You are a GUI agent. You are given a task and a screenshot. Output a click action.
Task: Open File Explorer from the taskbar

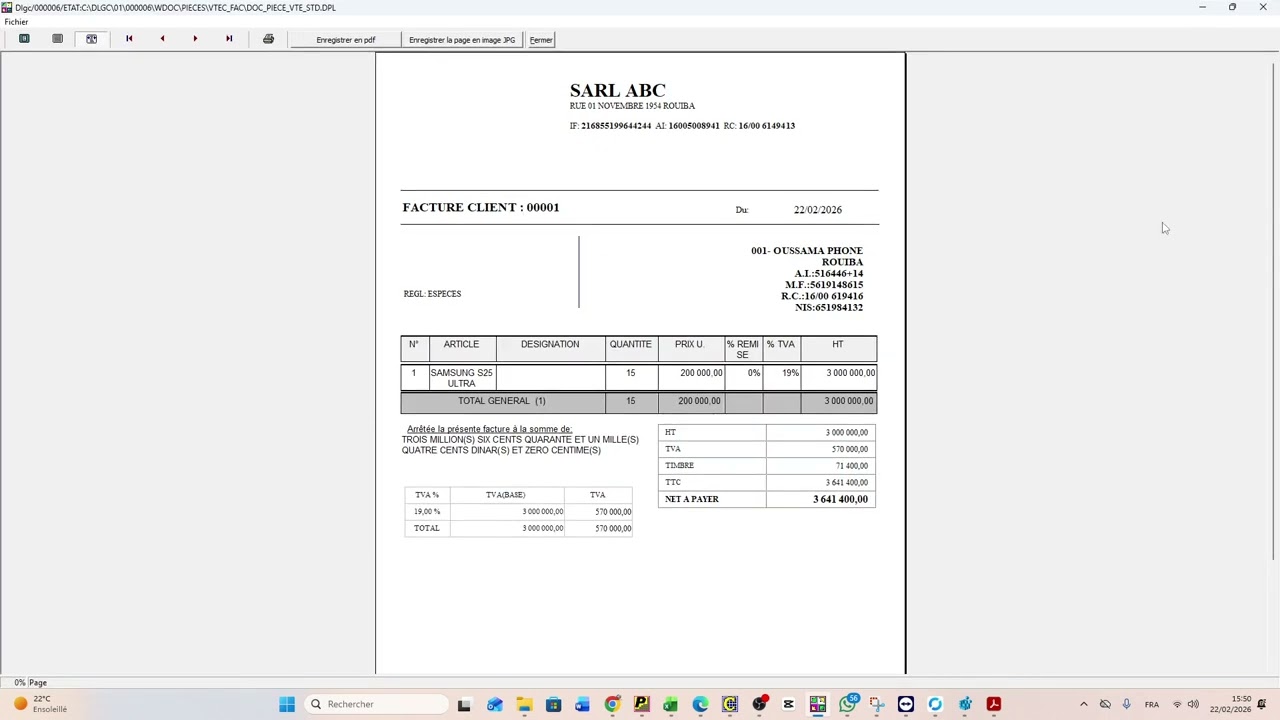point(524,704)
